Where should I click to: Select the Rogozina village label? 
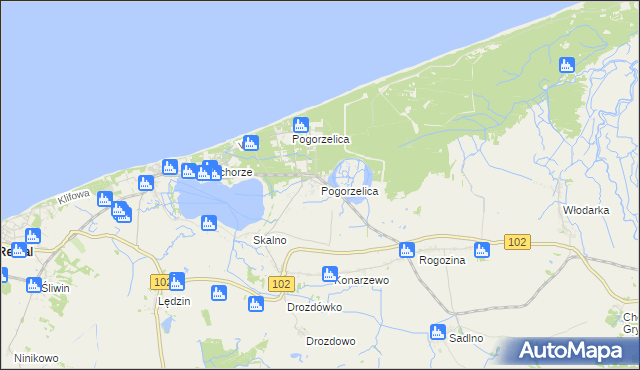tap(442, 260)
